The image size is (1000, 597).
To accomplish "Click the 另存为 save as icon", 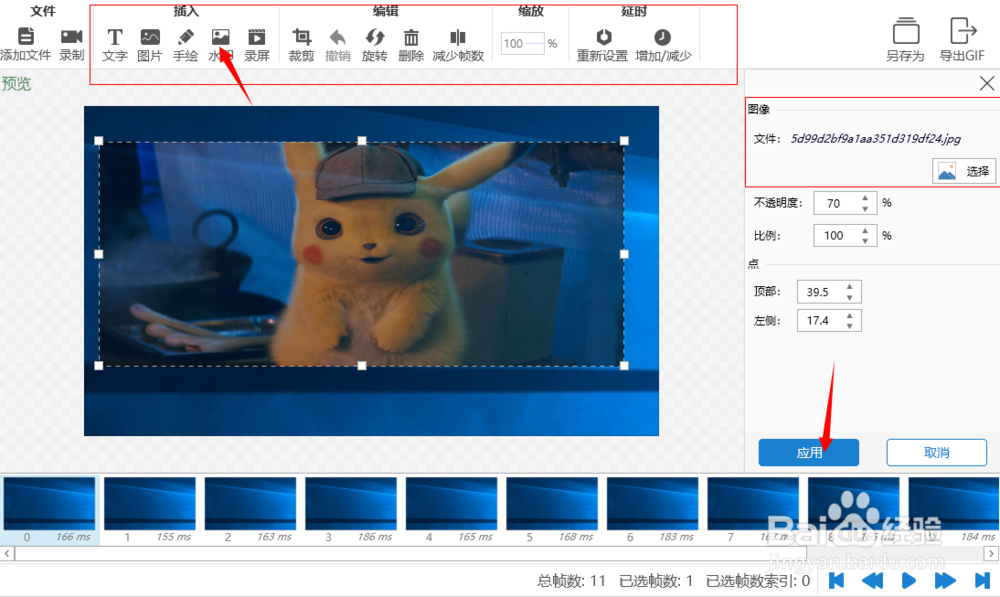I will 906,31.
